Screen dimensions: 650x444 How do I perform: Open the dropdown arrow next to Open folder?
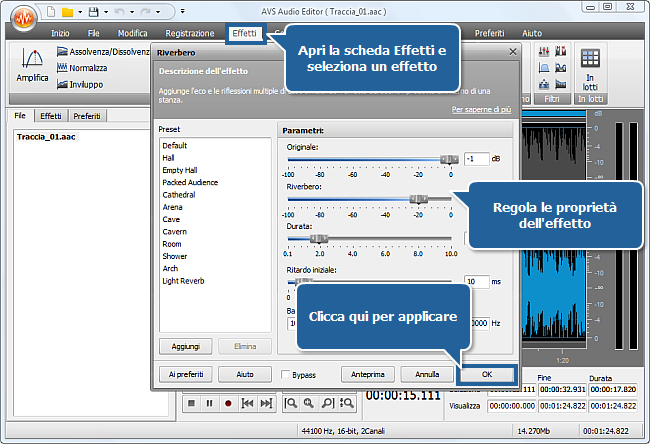point(80,12)
